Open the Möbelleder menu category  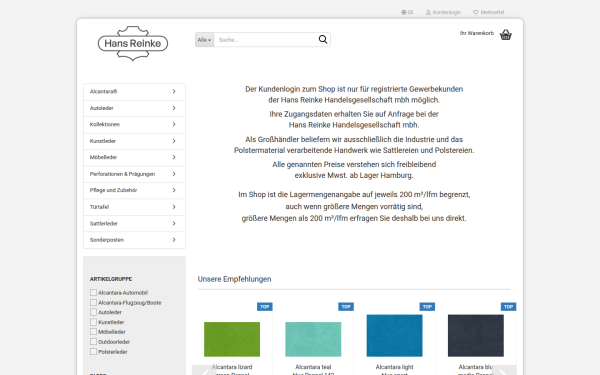(x=134, y=158)
